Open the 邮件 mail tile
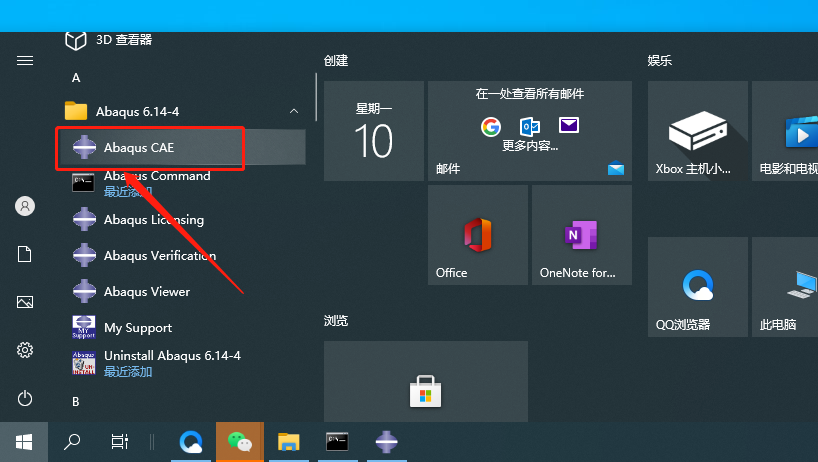 pos(530,131)
